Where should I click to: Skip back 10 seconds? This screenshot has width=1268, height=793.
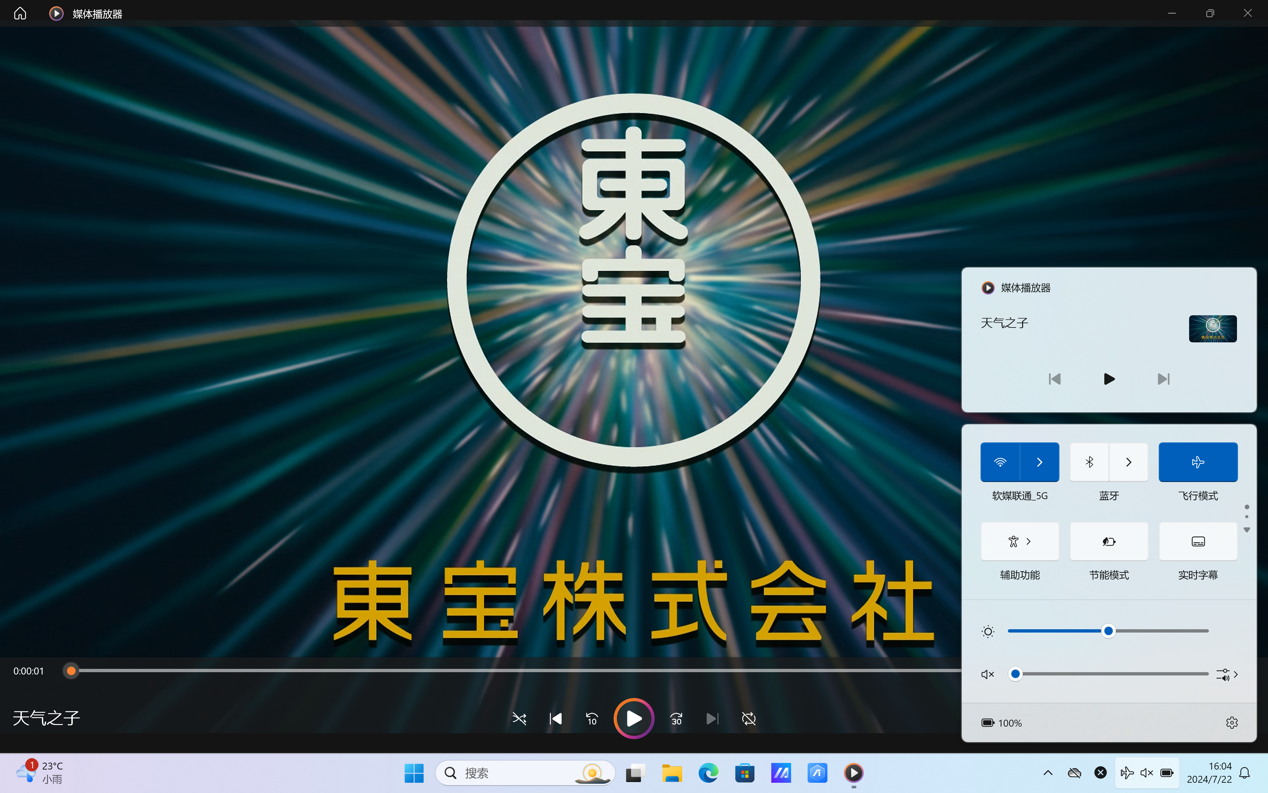pyautogui.click(x=592, y=719)
